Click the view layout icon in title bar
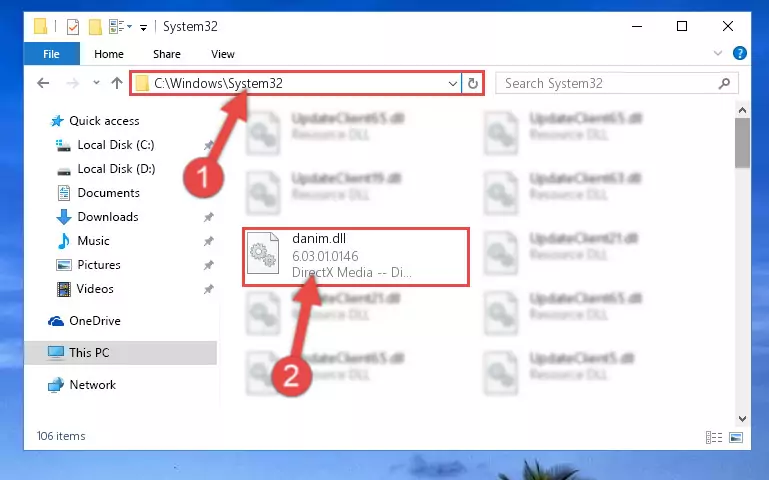The height and width of the screenshot is (480, 769). tap(120, 26)
